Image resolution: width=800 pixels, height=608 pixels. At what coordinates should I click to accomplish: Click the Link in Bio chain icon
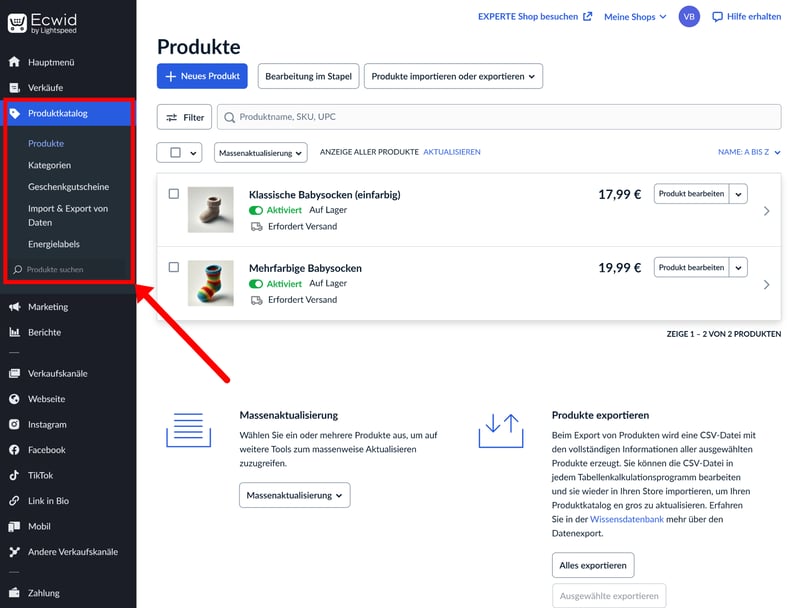tap(14, 501)
